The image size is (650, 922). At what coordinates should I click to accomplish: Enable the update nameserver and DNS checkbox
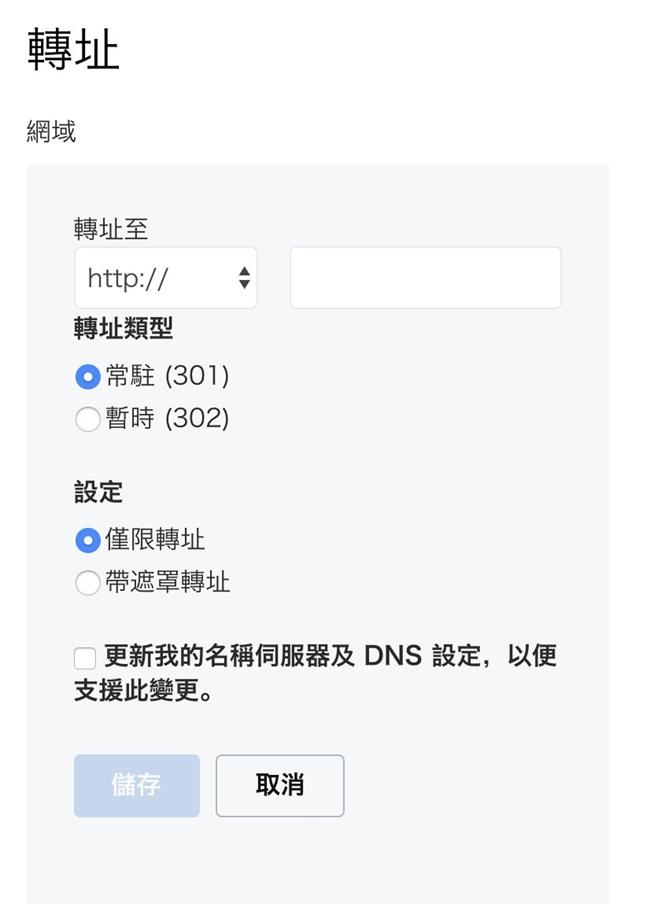pos(85,658)
